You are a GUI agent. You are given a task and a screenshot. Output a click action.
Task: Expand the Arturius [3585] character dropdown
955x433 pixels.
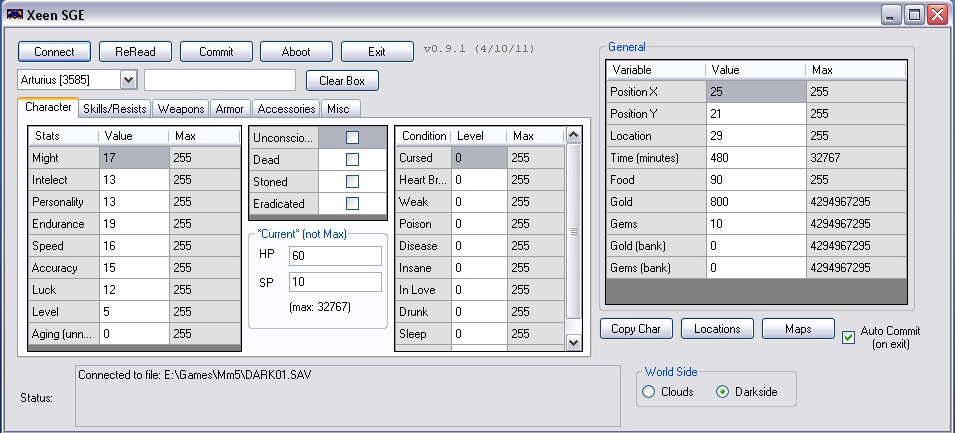click(129, 80)
